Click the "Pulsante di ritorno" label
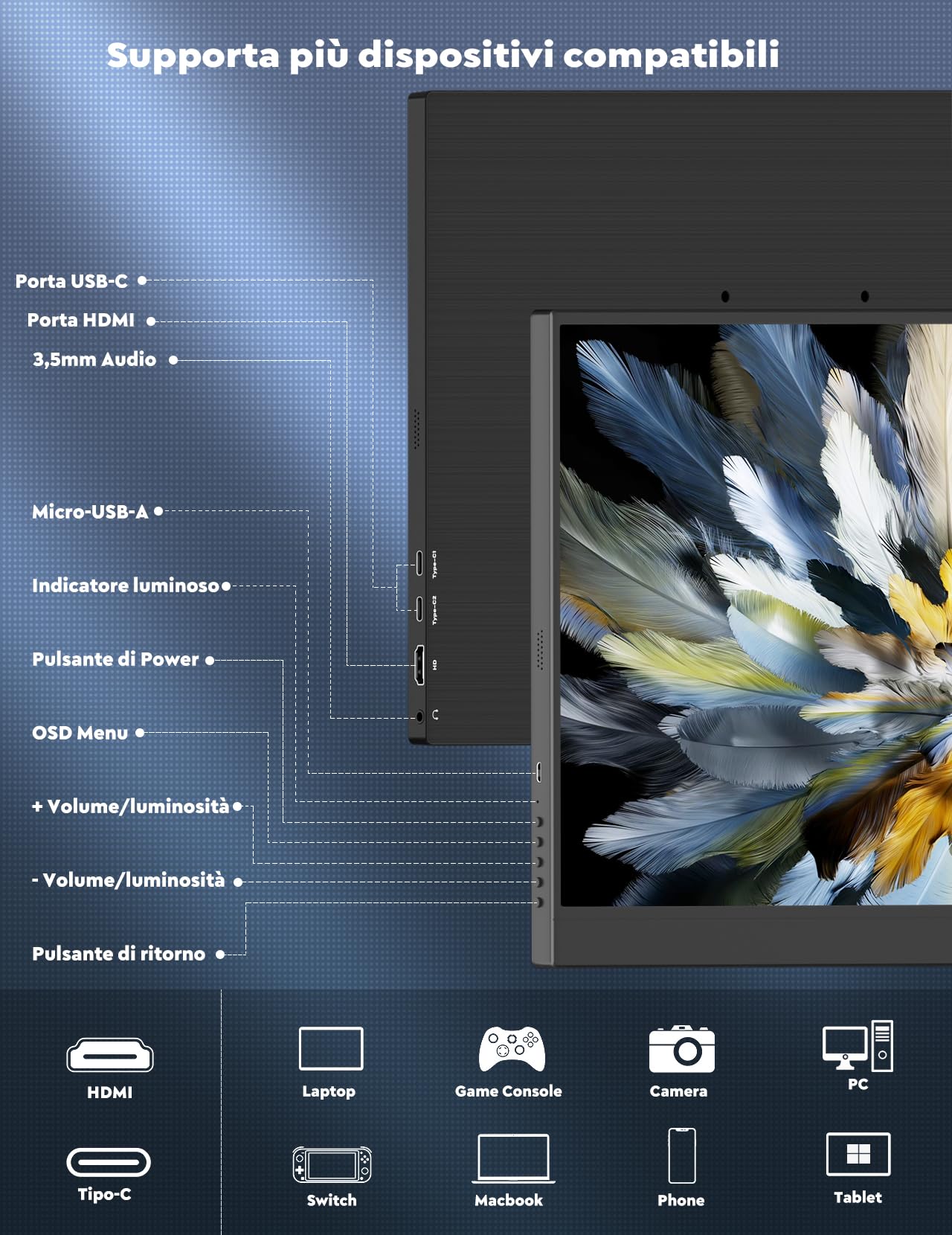The width and height of the screenshot is (952, 1235). [118, 954]
